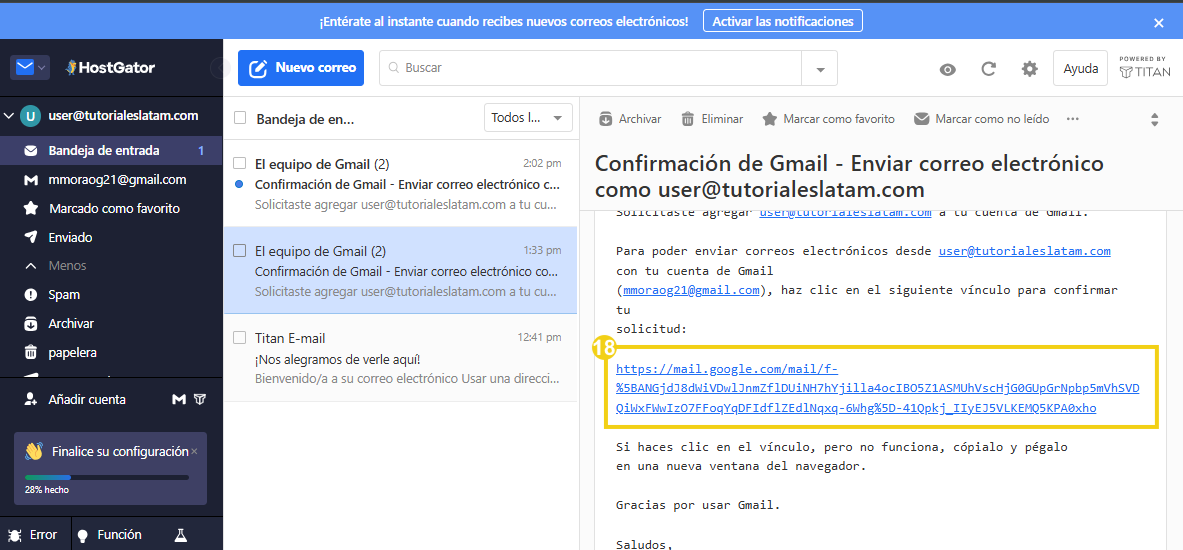This screenshot has width=1183, height=550.
Task: Click user@tutorialeslatam.com link after 'desde'
Action: pos(1025,250)
